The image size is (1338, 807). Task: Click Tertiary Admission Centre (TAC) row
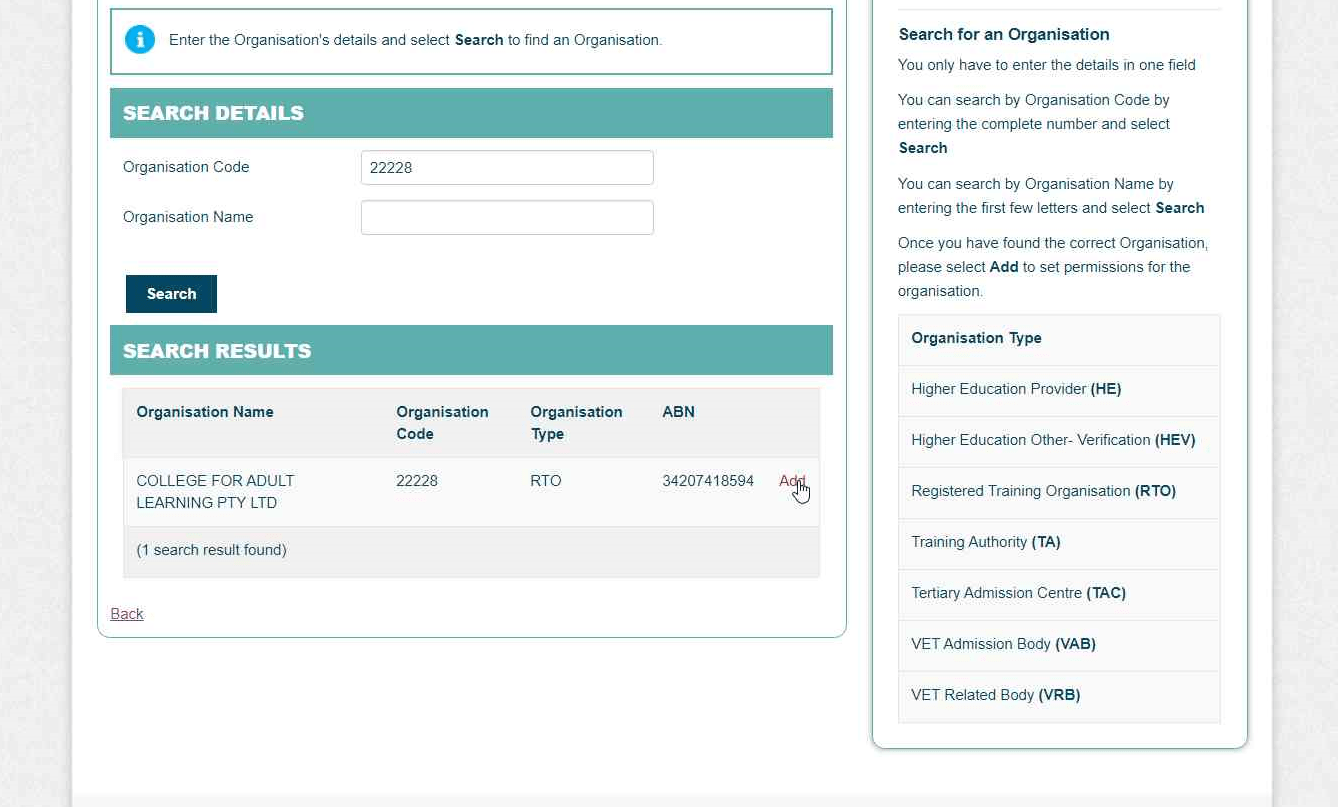point(1018,593)
